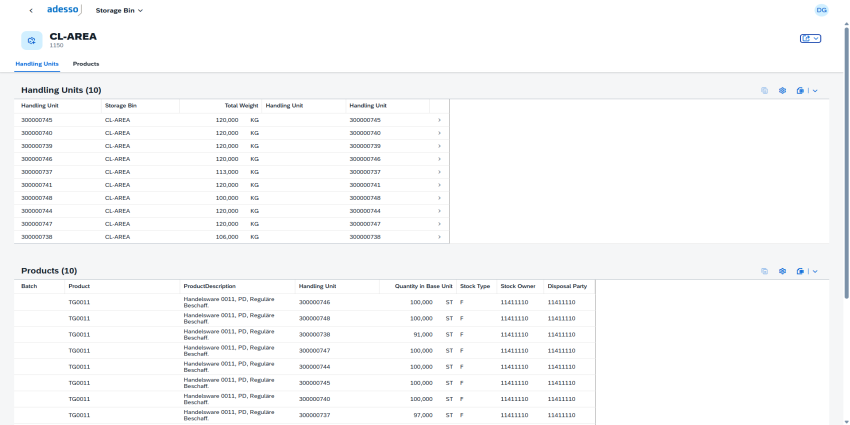The height and width of the screenshot is (425, 850).
Task: Click the vertical page scrollbar
Action: pos(846,200)
